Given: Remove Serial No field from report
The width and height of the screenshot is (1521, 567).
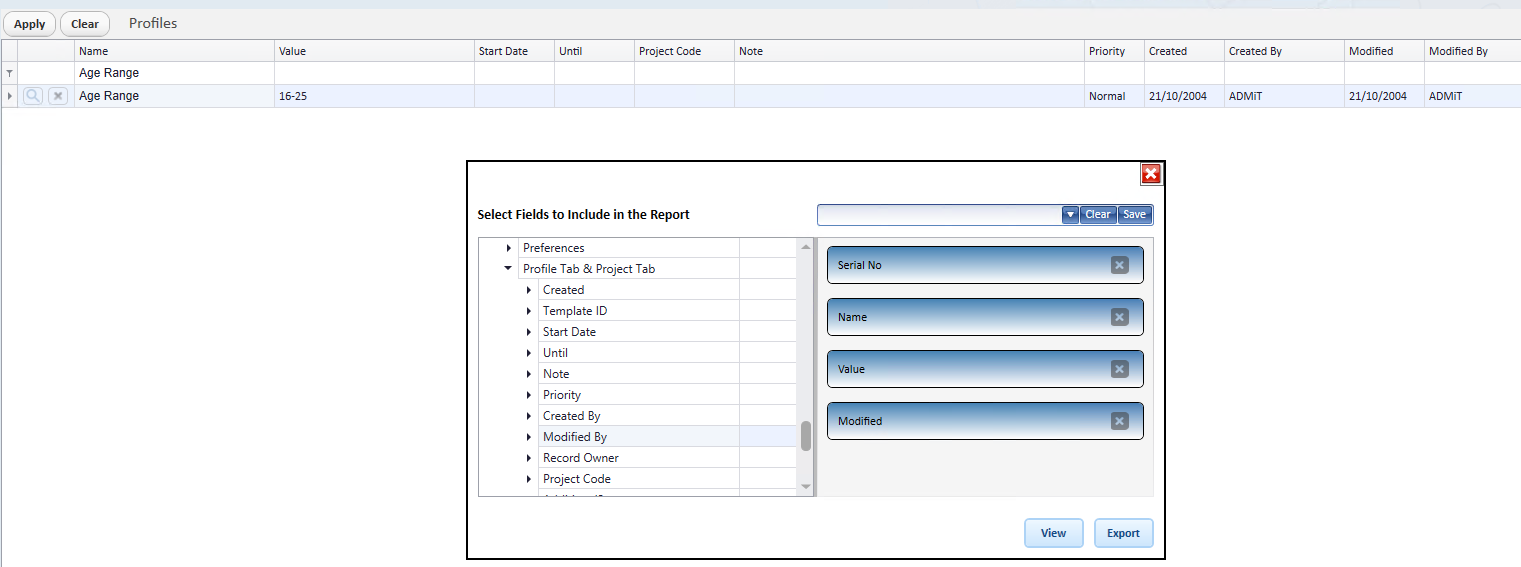Looking at the screenshot, I should [x=1120, y=265].
